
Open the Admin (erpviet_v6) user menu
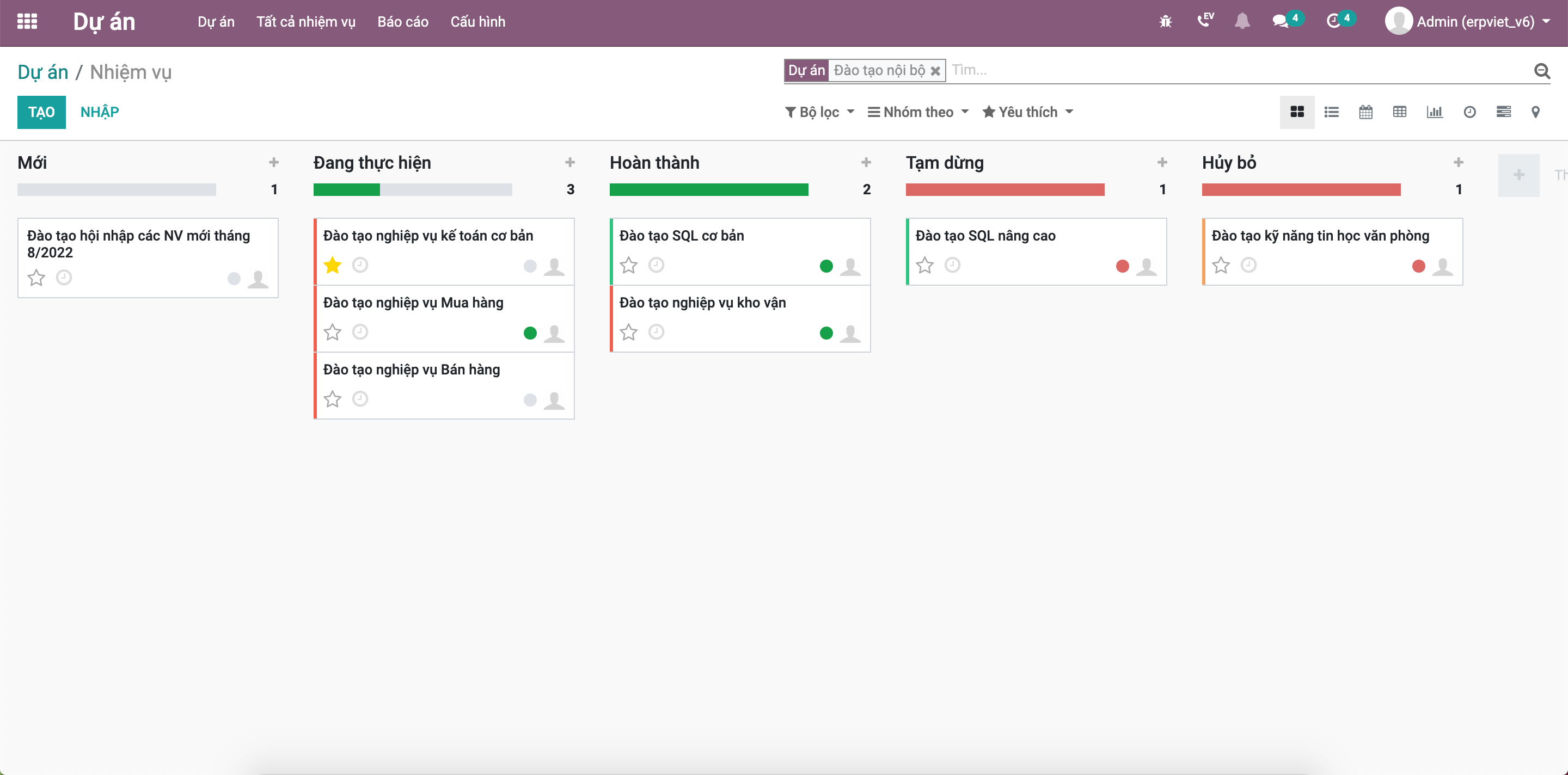pyautogui.click(x=1468, y=22)
